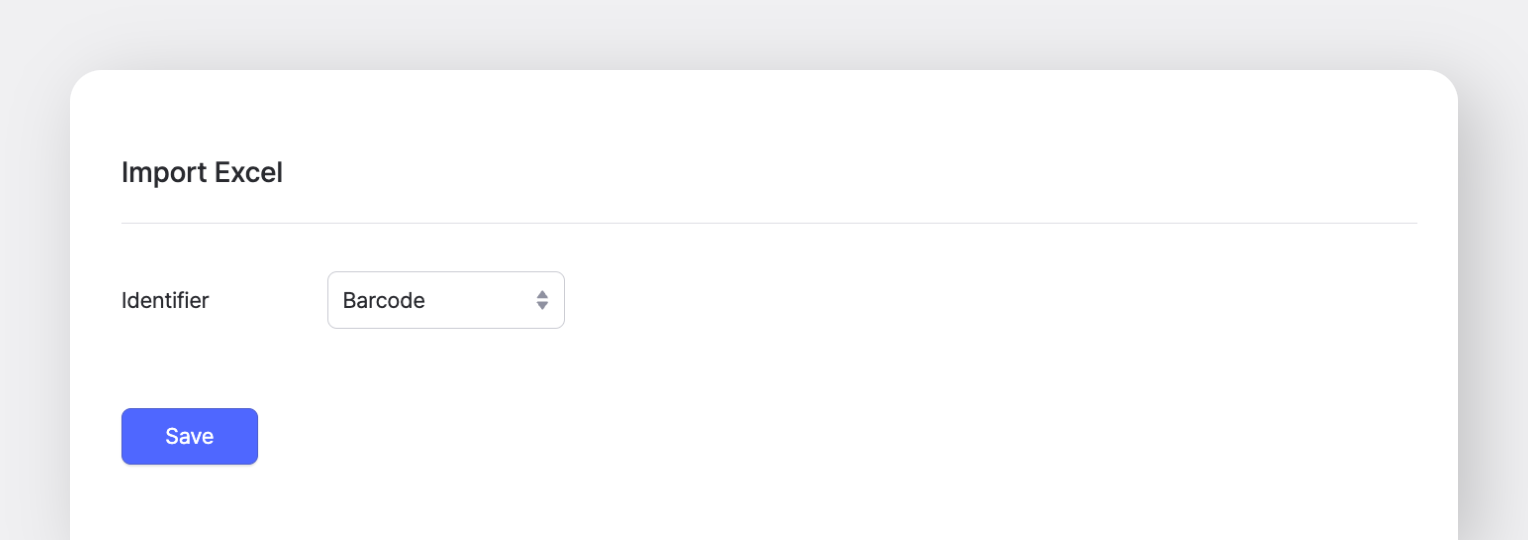Expand the Barcode select menu
The image size is (1528, 540).
(x=445, y=300)
